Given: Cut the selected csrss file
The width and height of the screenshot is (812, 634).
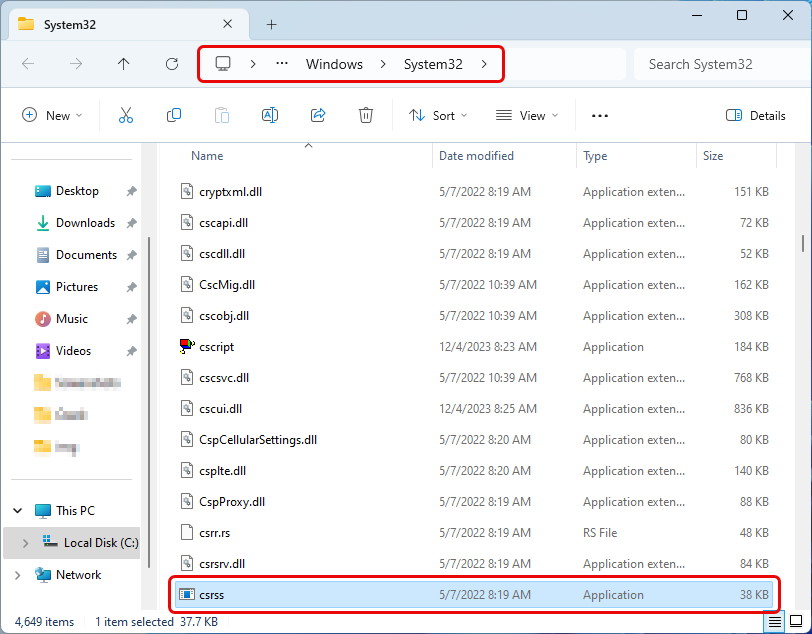Looking at the screenshot, I should pyautogui.click(x=125, y=115).
